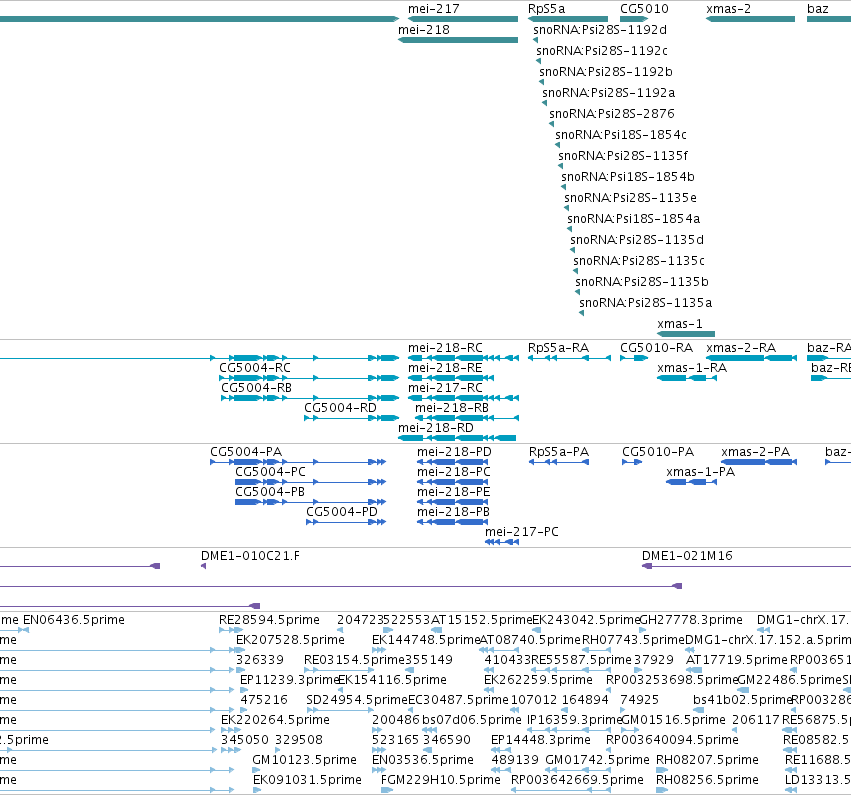Click snoRNA:Psi18S-1854a label
This screenshot has width=851, height=795.
click(x=633, y=219)
